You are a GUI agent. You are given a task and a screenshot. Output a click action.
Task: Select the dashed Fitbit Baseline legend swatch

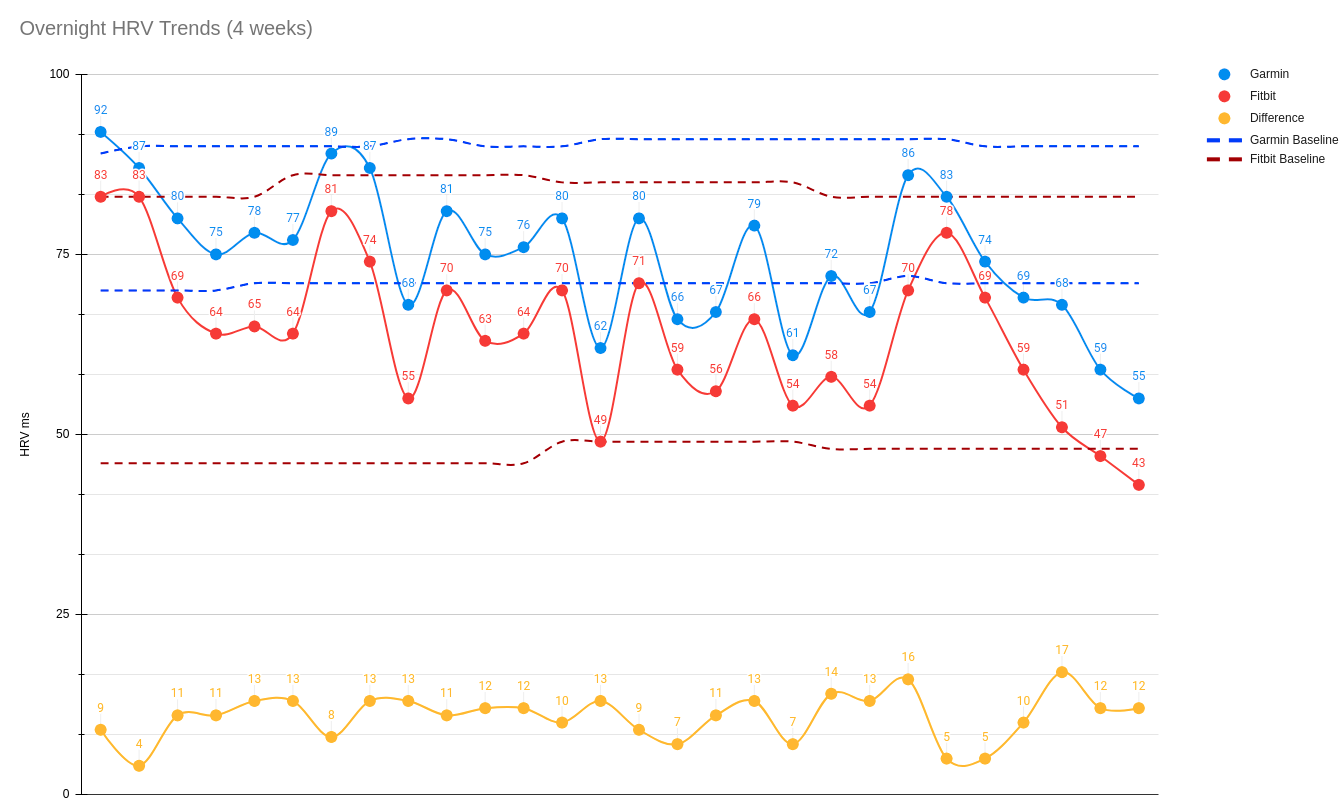click(1224, 159)
